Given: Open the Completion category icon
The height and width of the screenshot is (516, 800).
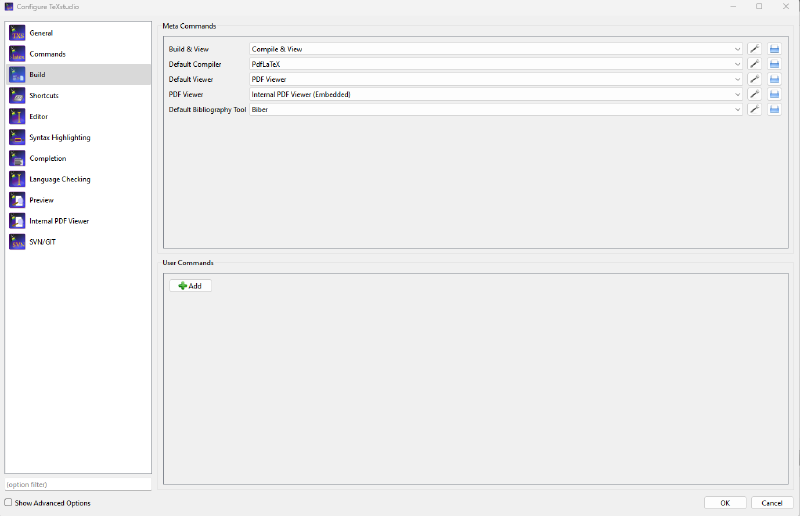Looking at the screenshot, I should pos(17,159).
